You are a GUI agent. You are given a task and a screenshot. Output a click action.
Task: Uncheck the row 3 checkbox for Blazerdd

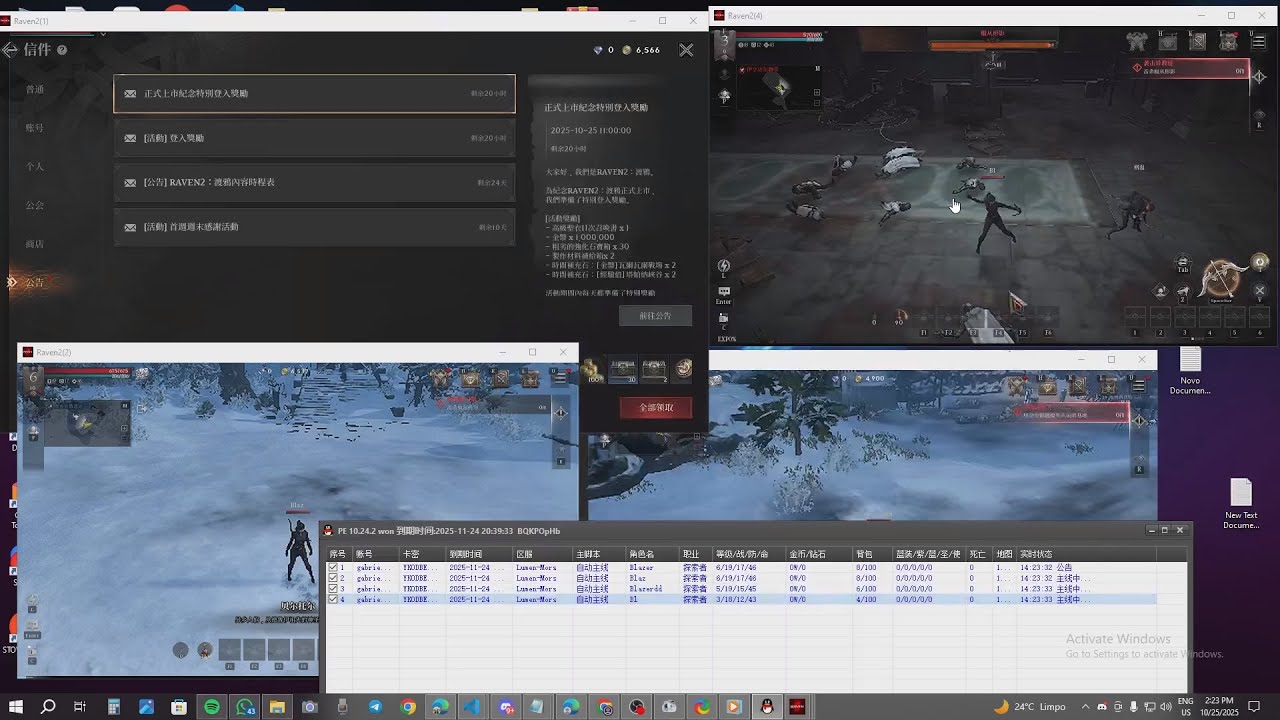(x=334, y=589)
